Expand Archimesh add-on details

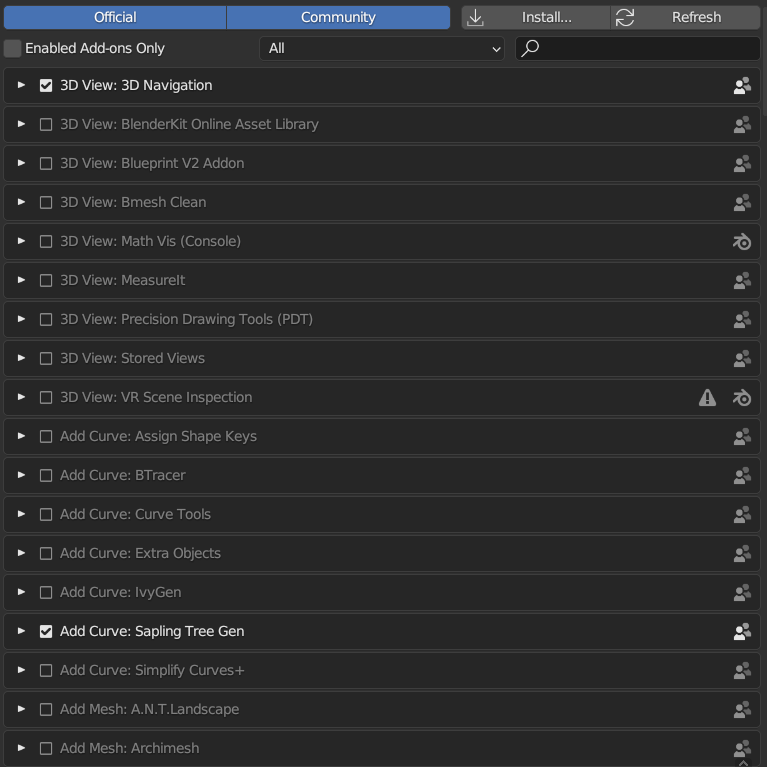(x=21, y=748)
